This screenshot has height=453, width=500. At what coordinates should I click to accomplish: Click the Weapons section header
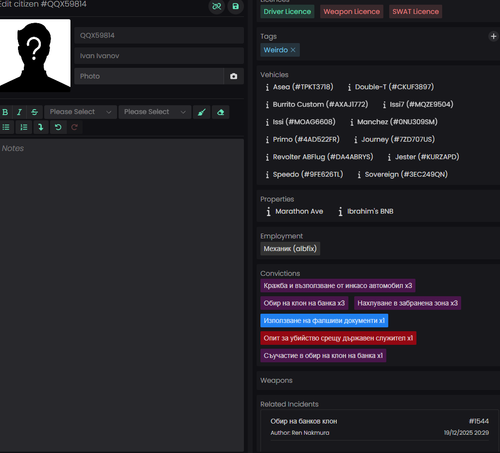click(x=276, y=380)
